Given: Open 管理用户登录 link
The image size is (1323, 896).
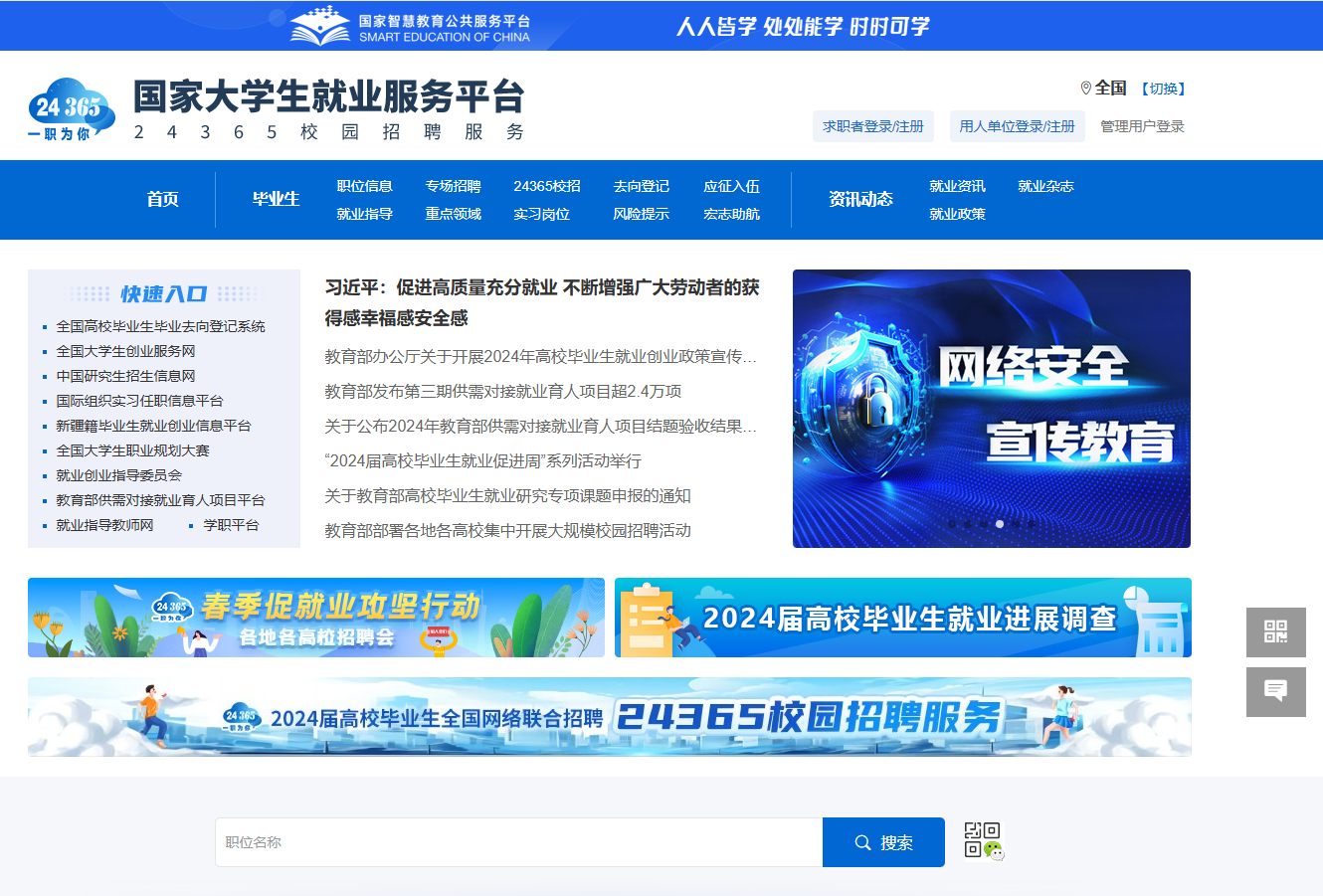Looking at the screenshot, I should [1142, 126].
